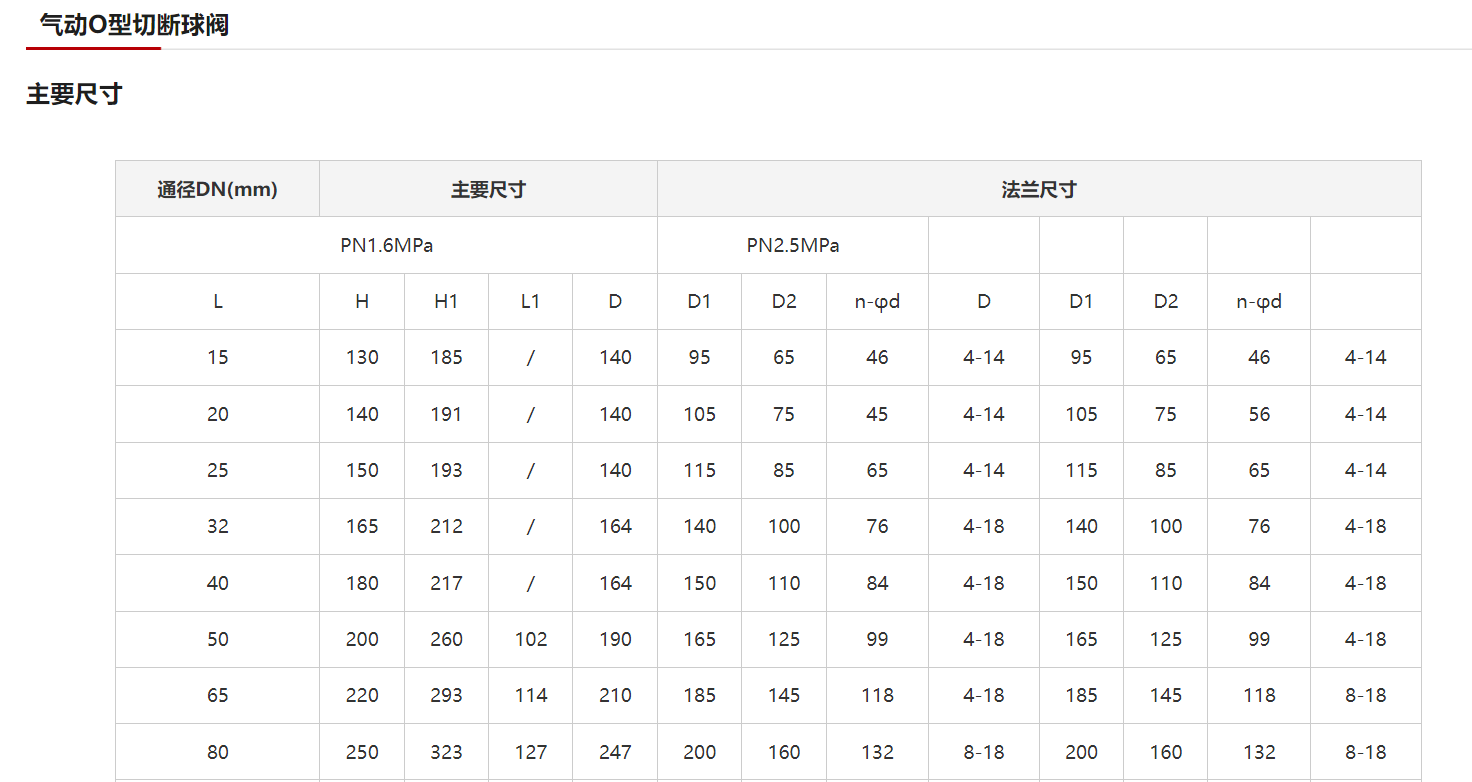This screenshot has width=1472, height=782.
Task: Click the 140 cell in the 15 row
Action: (615, 357)
